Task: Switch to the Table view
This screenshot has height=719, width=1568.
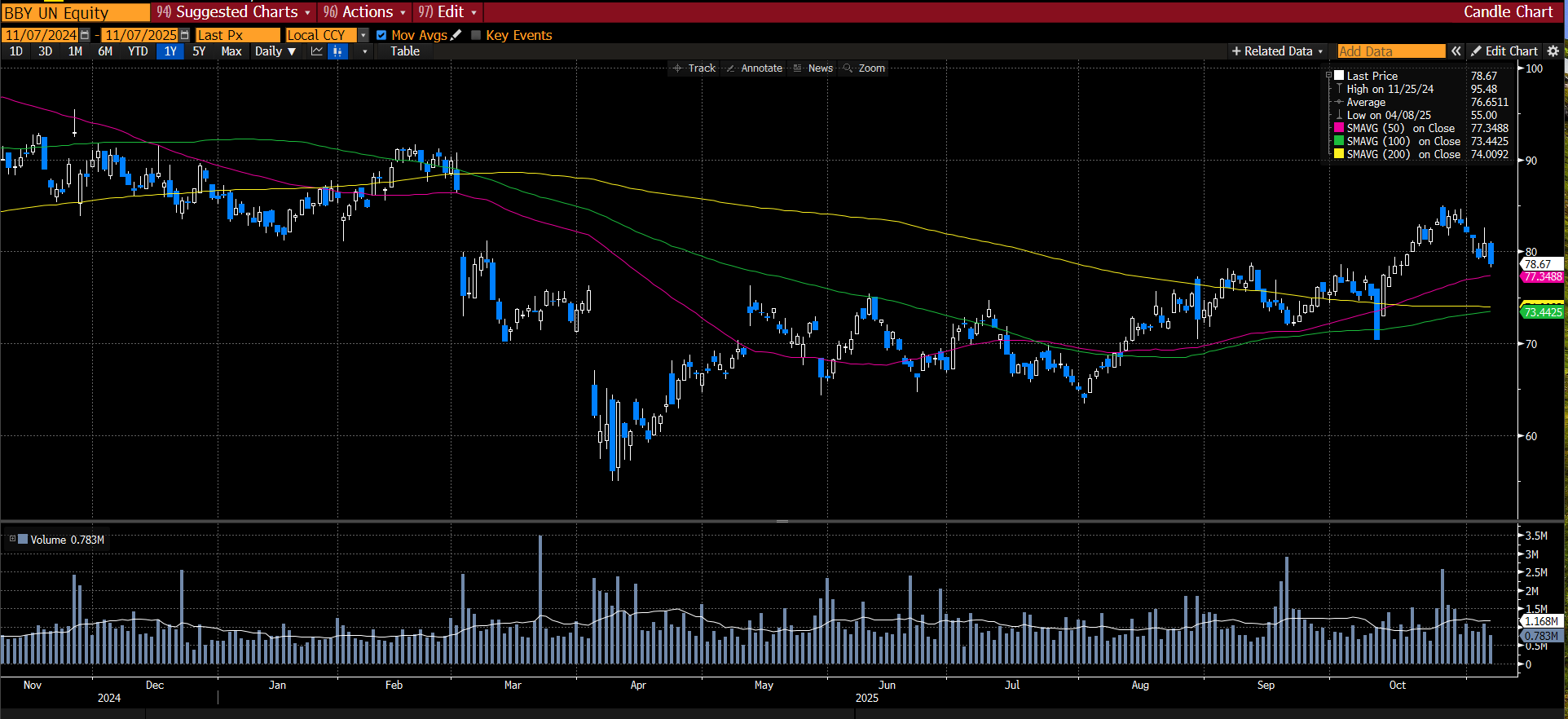Action: (x=404, y=51)
